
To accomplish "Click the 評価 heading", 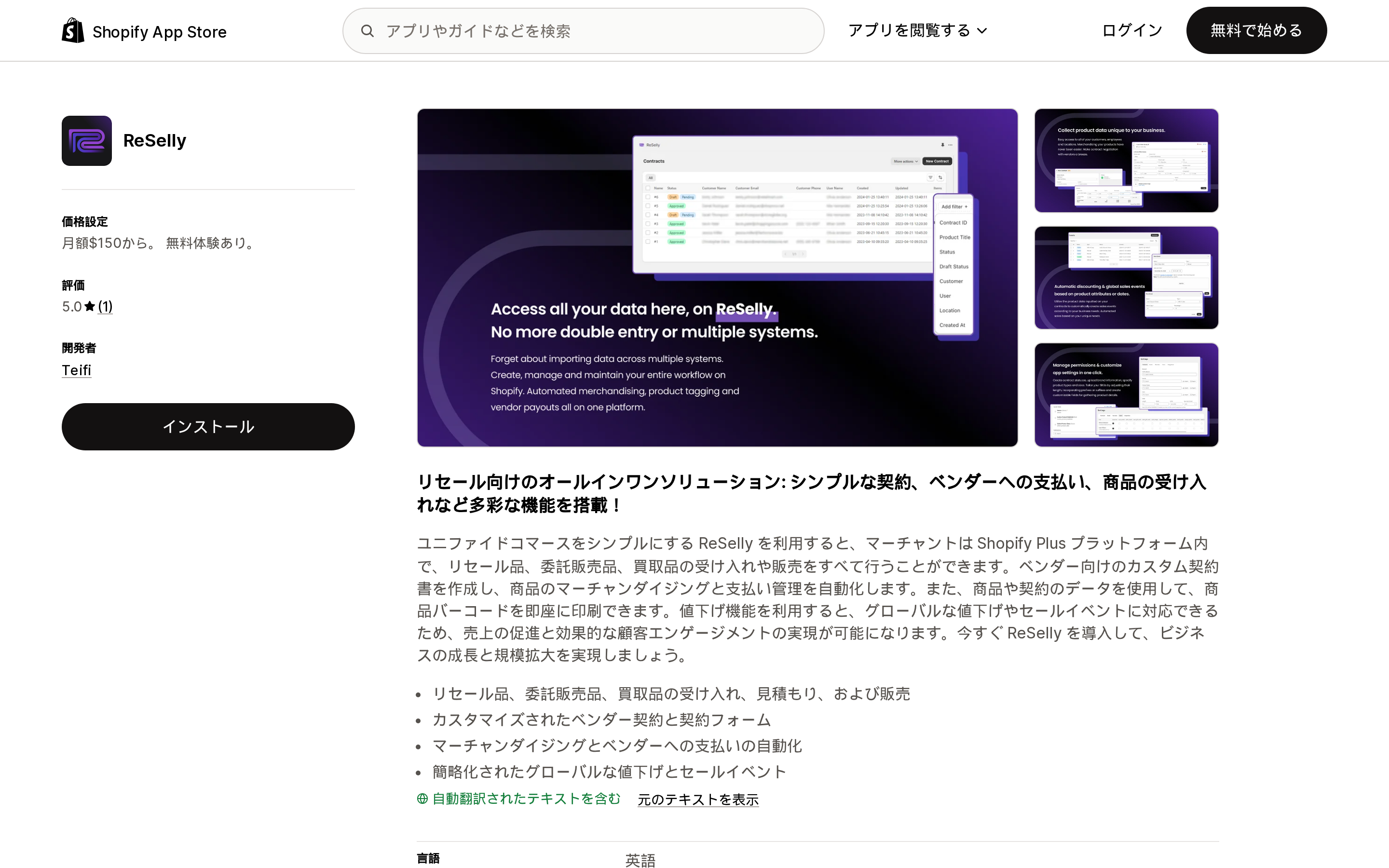I will pos(73,285).
